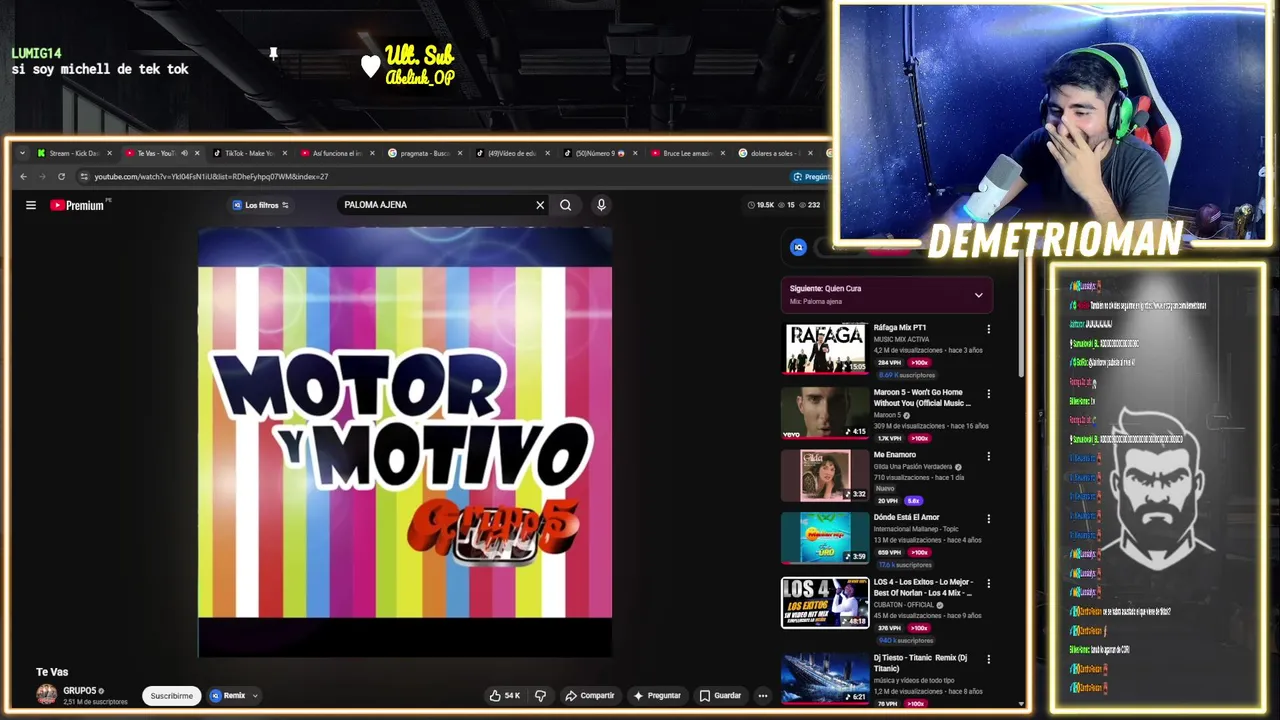1280x720 pixels.
Task: Mute the Te Vas tab audio icon
Action: click(184, 153)
